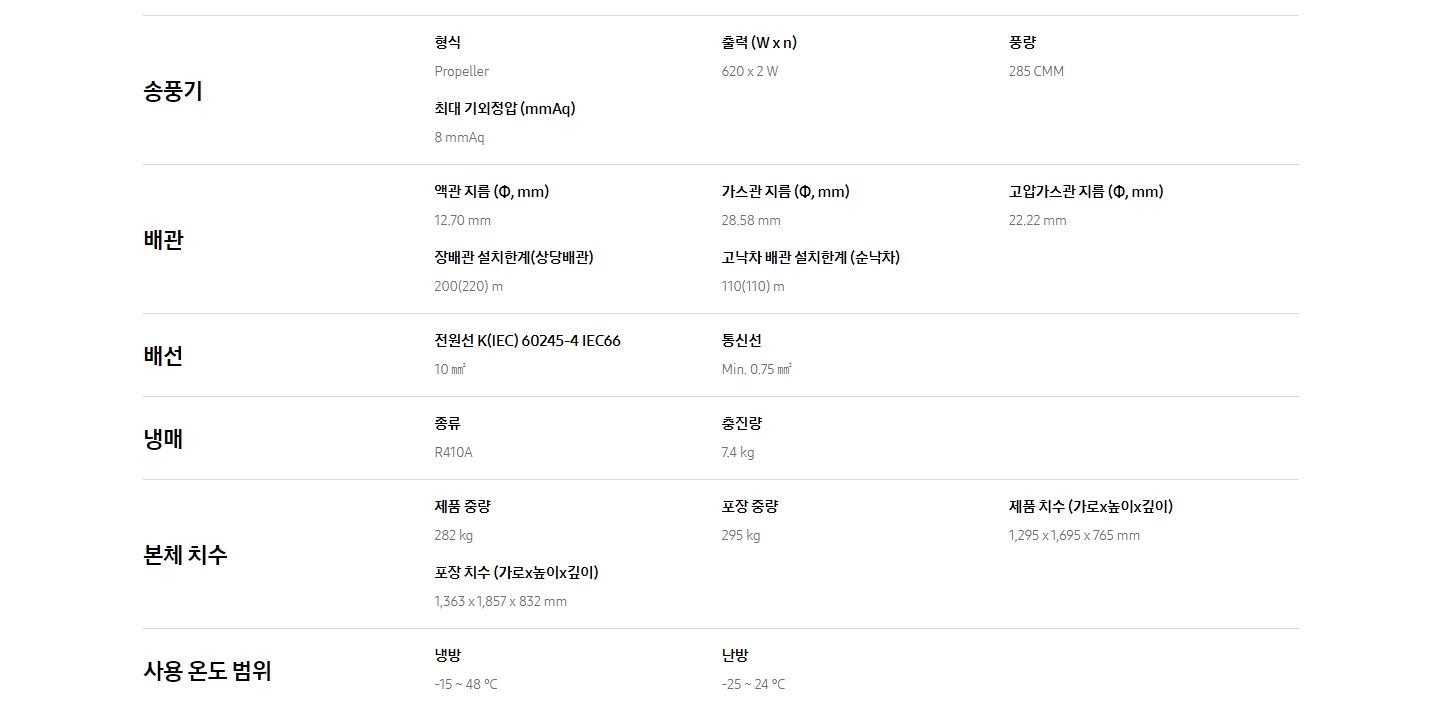
Task: Select the 200(220) m piping limit value
Action: coord(469,286)
